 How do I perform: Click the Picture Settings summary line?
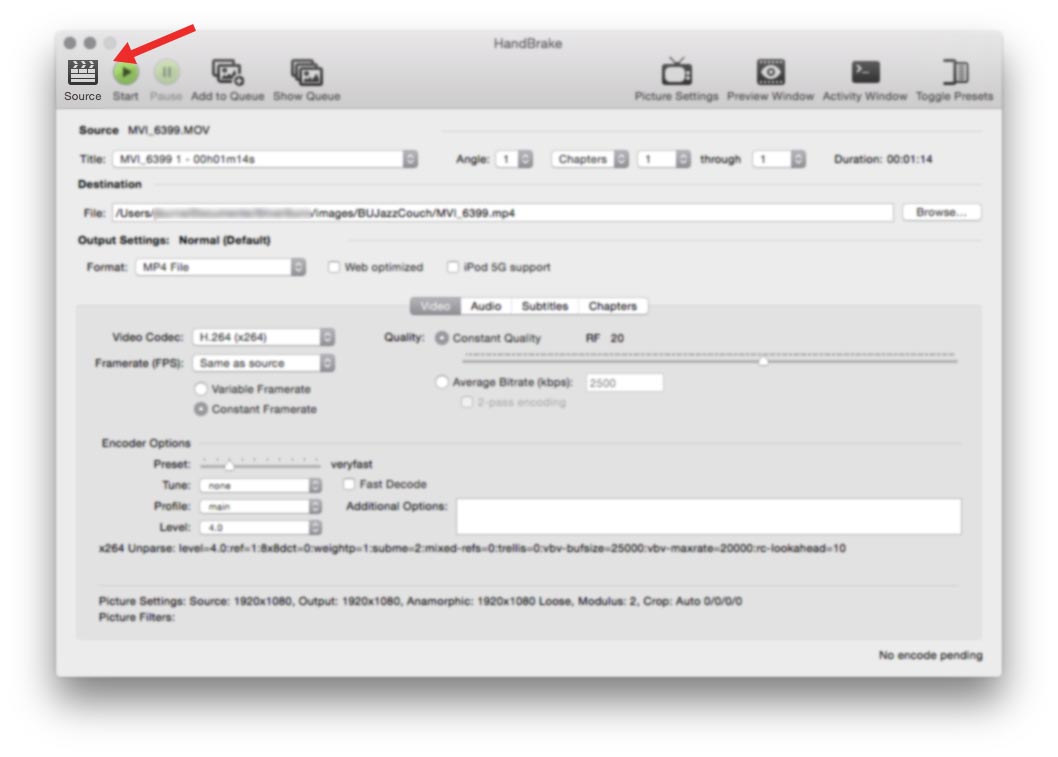(420, 601)
